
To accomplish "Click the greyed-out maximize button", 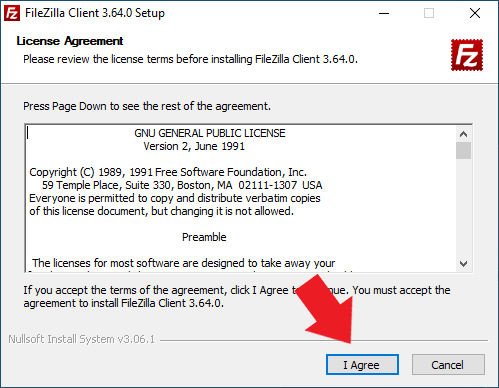I will (429, 14).
